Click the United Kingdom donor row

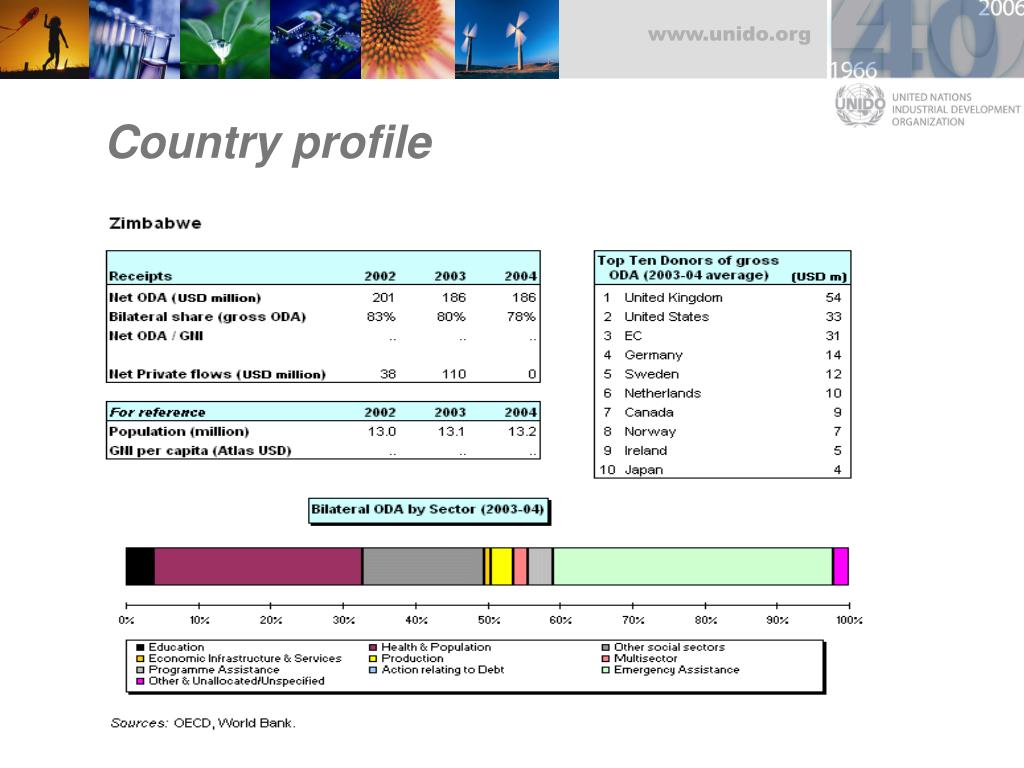coord(722,298)
